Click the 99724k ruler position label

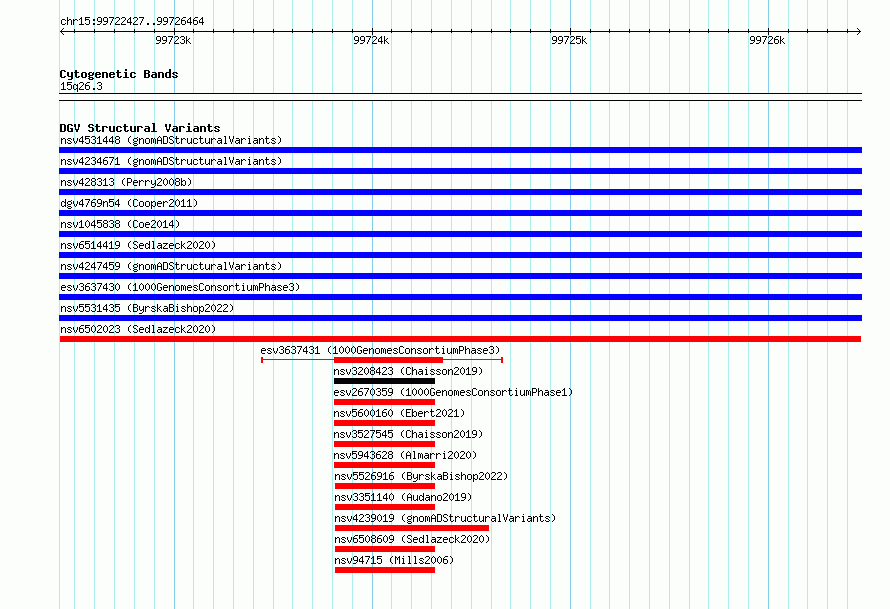371,40
